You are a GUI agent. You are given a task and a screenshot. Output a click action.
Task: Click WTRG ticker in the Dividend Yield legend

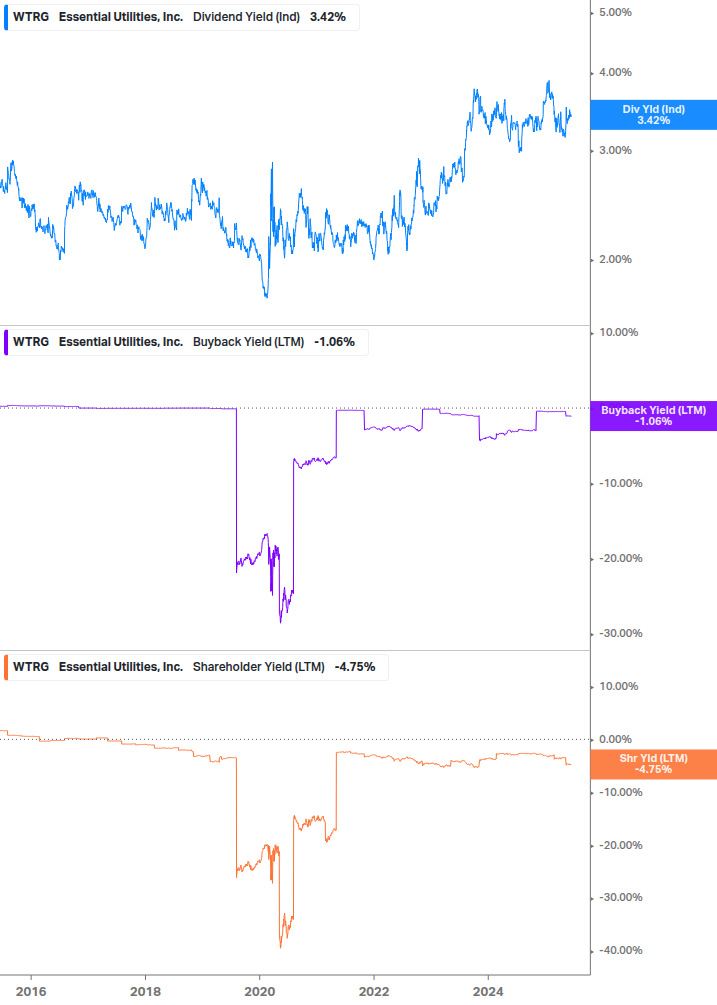tap(31, 17)
